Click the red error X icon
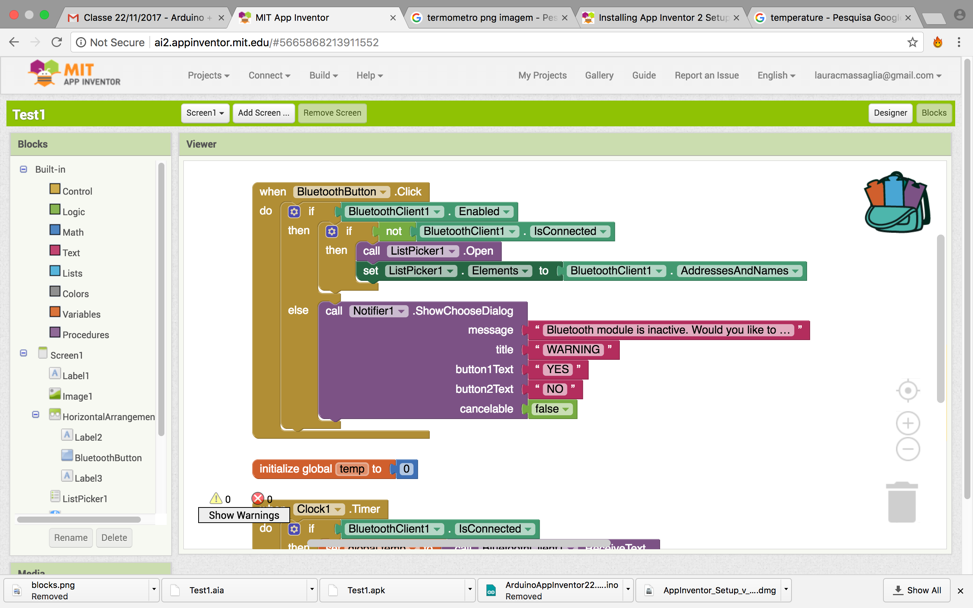 tap(258, 498)
